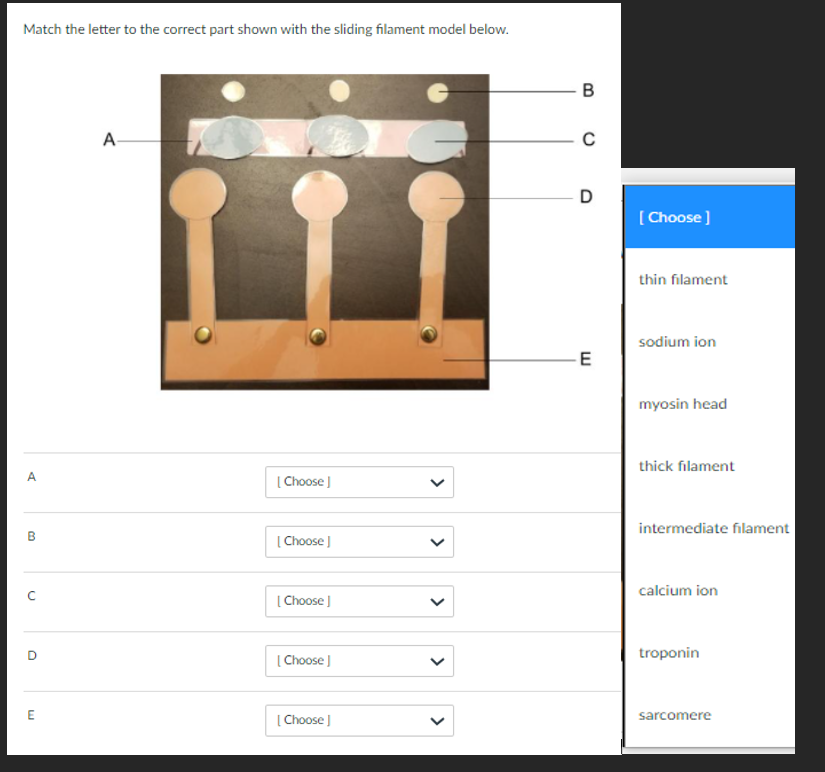Viewport: 825px width, 772px height.
Task: Choose 'troponin' from the list
Action: (710, 653)
